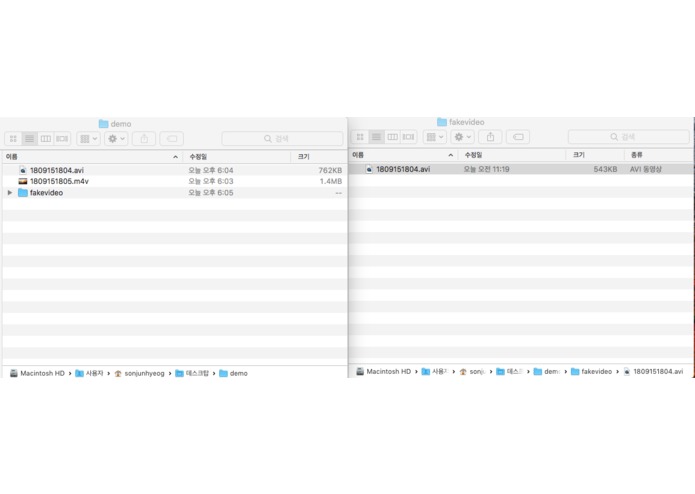This screenshot has height=494, width=695.
Task: Click 1809151804.avi in fakevideo path bar
Action: pyautogui.click(x=653, y=371)
